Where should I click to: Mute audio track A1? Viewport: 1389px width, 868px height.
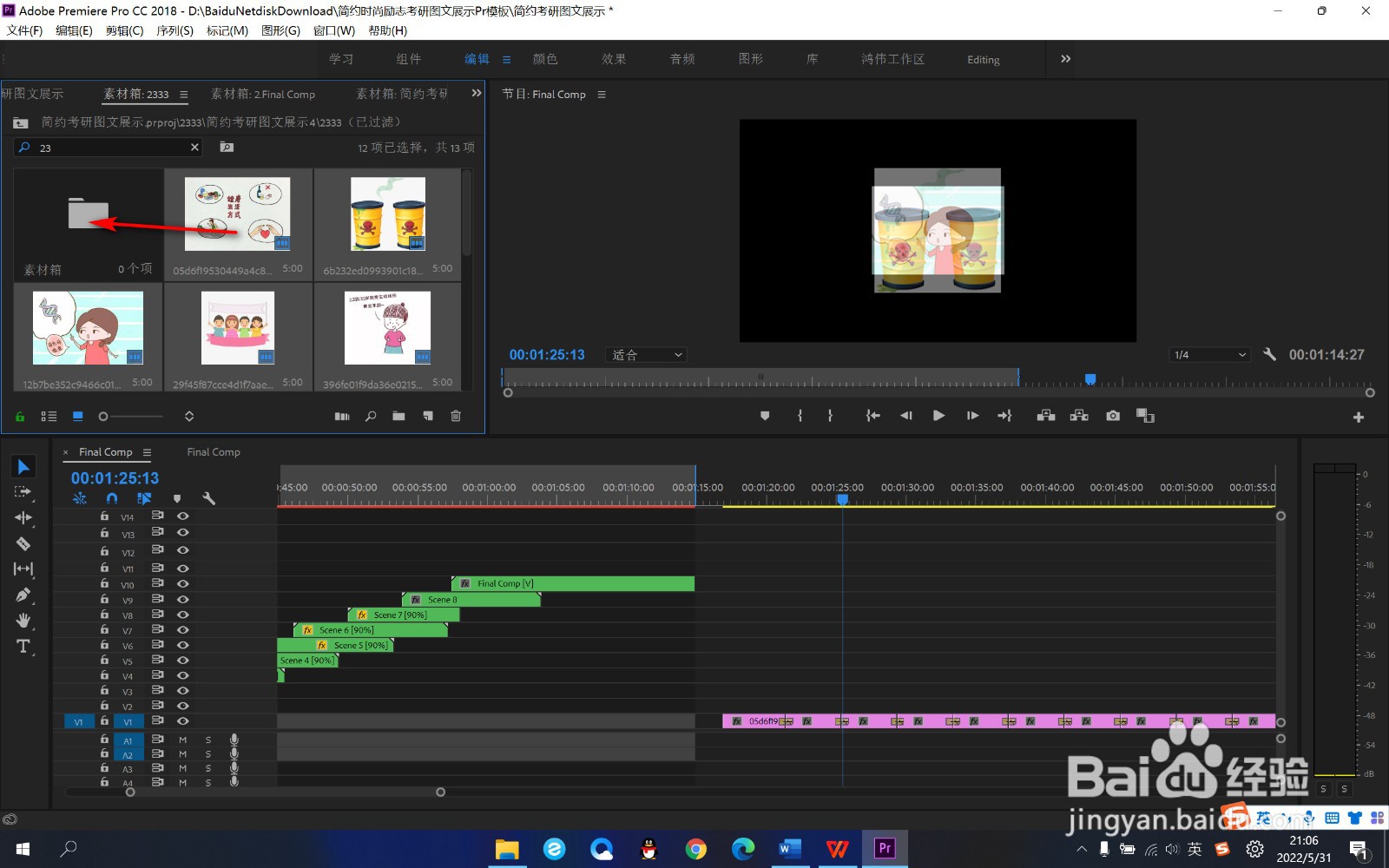tap(182, 740)
